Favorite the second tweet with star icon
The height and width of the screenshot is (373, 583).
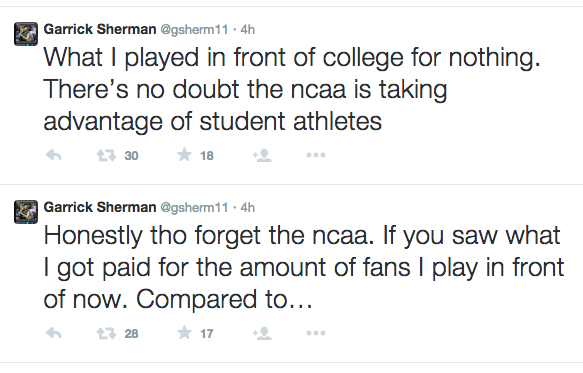pyautogui.click(x=184, y=332)
